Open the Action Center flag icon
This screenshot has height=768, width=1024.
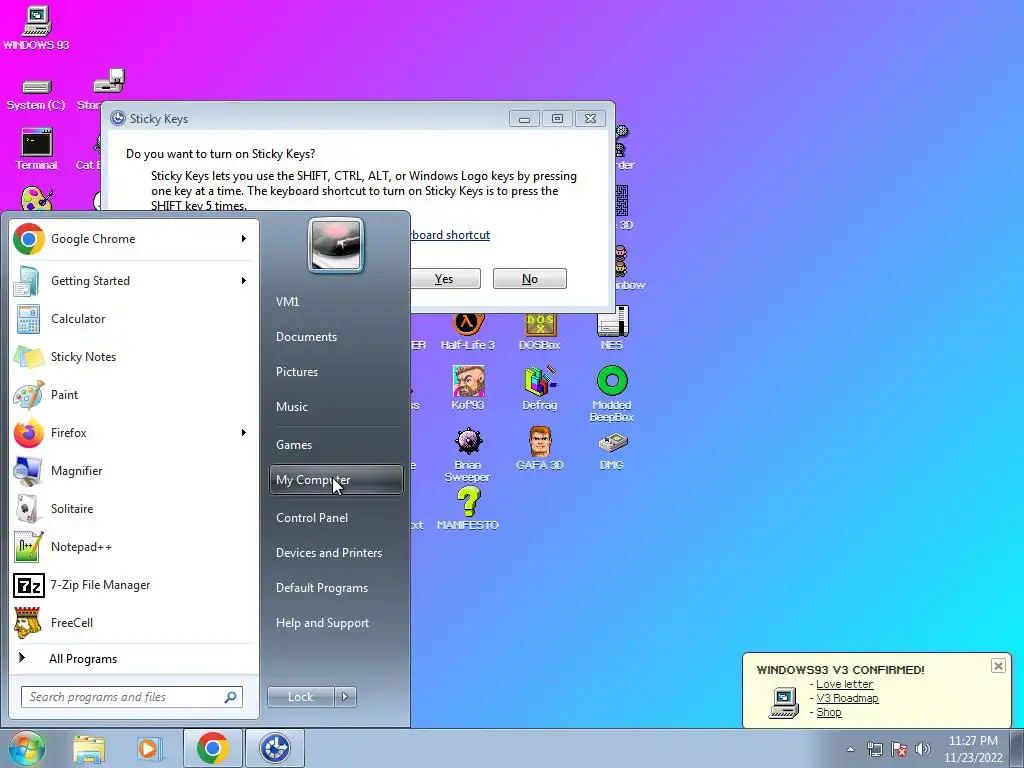[x=899, y=749]
